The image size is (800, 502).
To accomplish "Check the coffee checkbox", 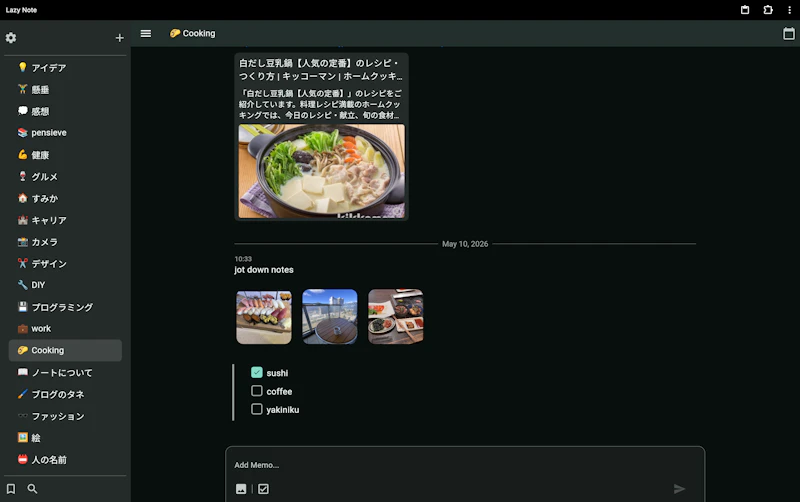I will 257,391.
